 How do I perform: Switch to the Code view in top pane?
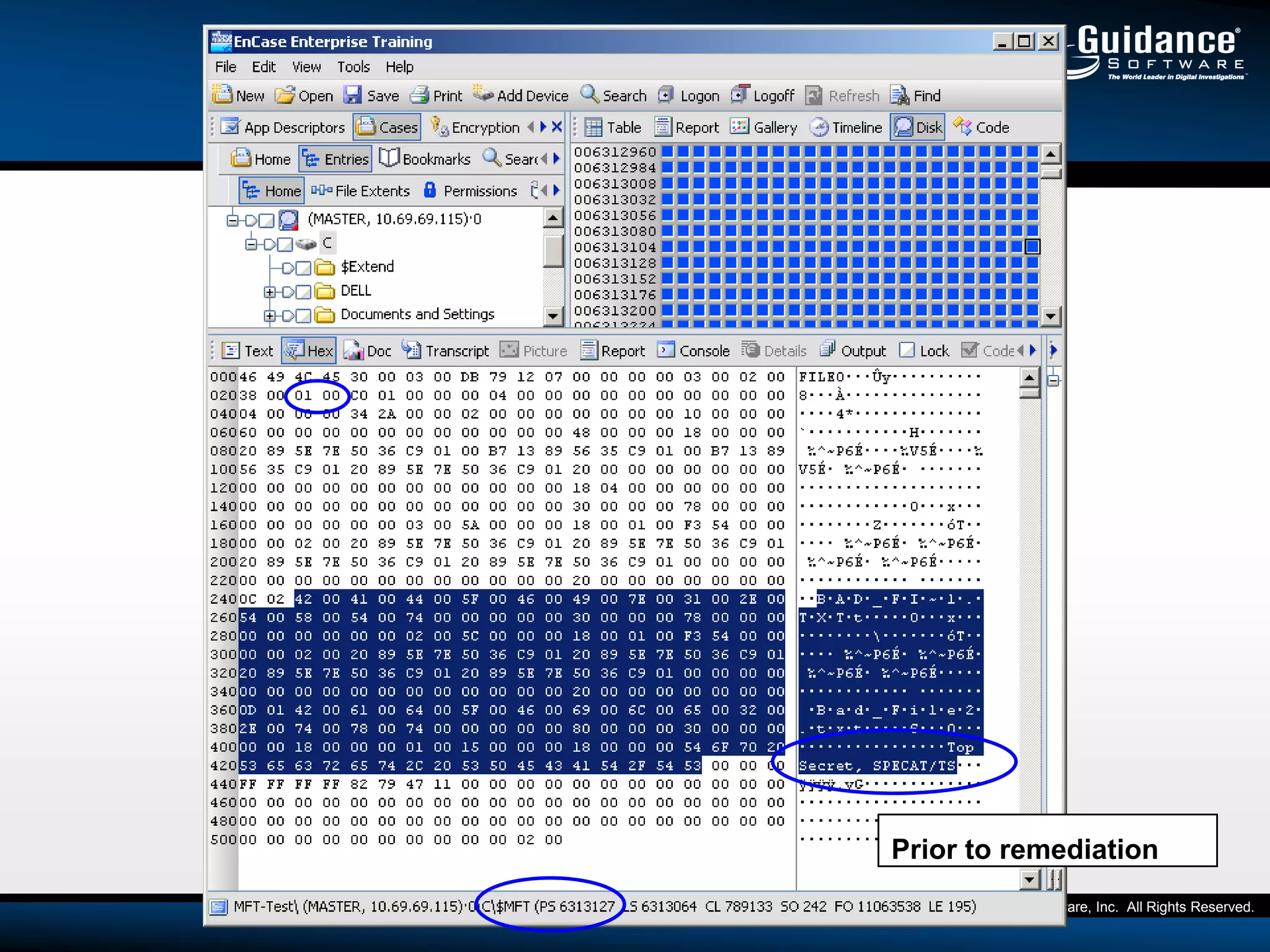click(981, 127)
